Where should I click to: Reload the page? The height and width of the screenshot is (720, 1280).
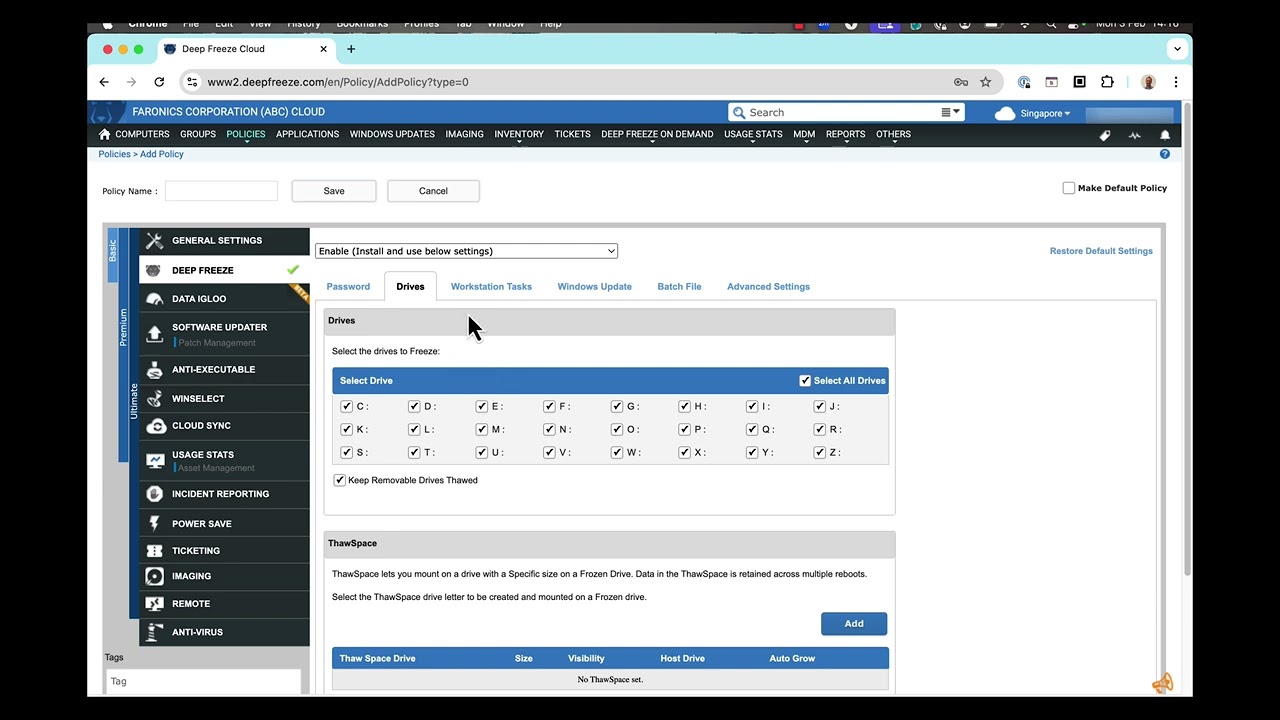(x=159, y=82)
